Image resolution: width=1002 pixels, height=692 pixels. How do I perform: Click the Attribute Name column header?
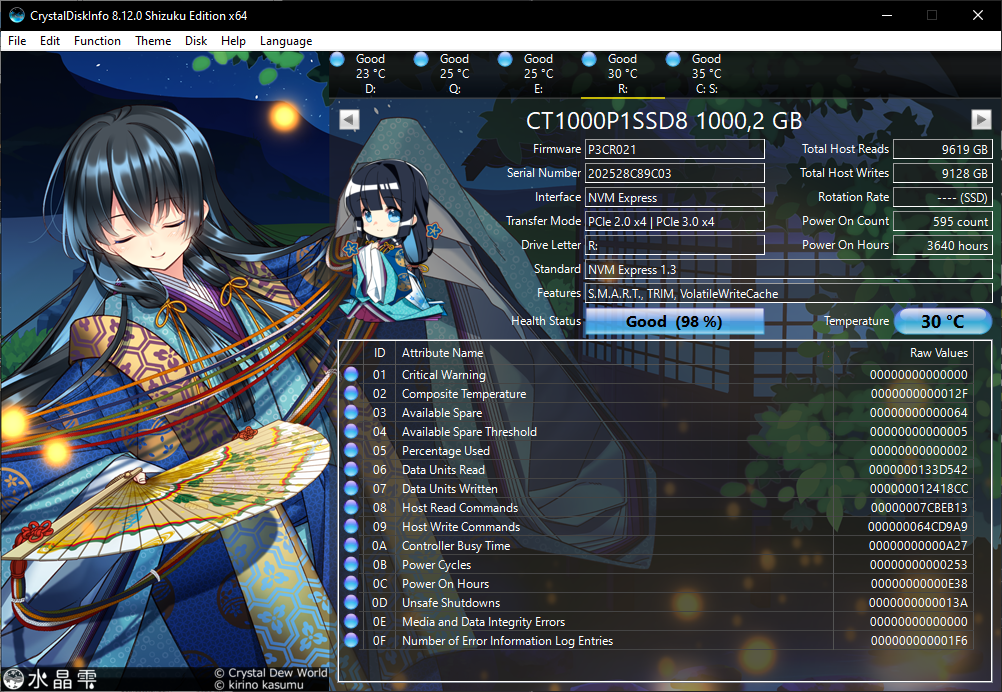[x=442, y=353]
